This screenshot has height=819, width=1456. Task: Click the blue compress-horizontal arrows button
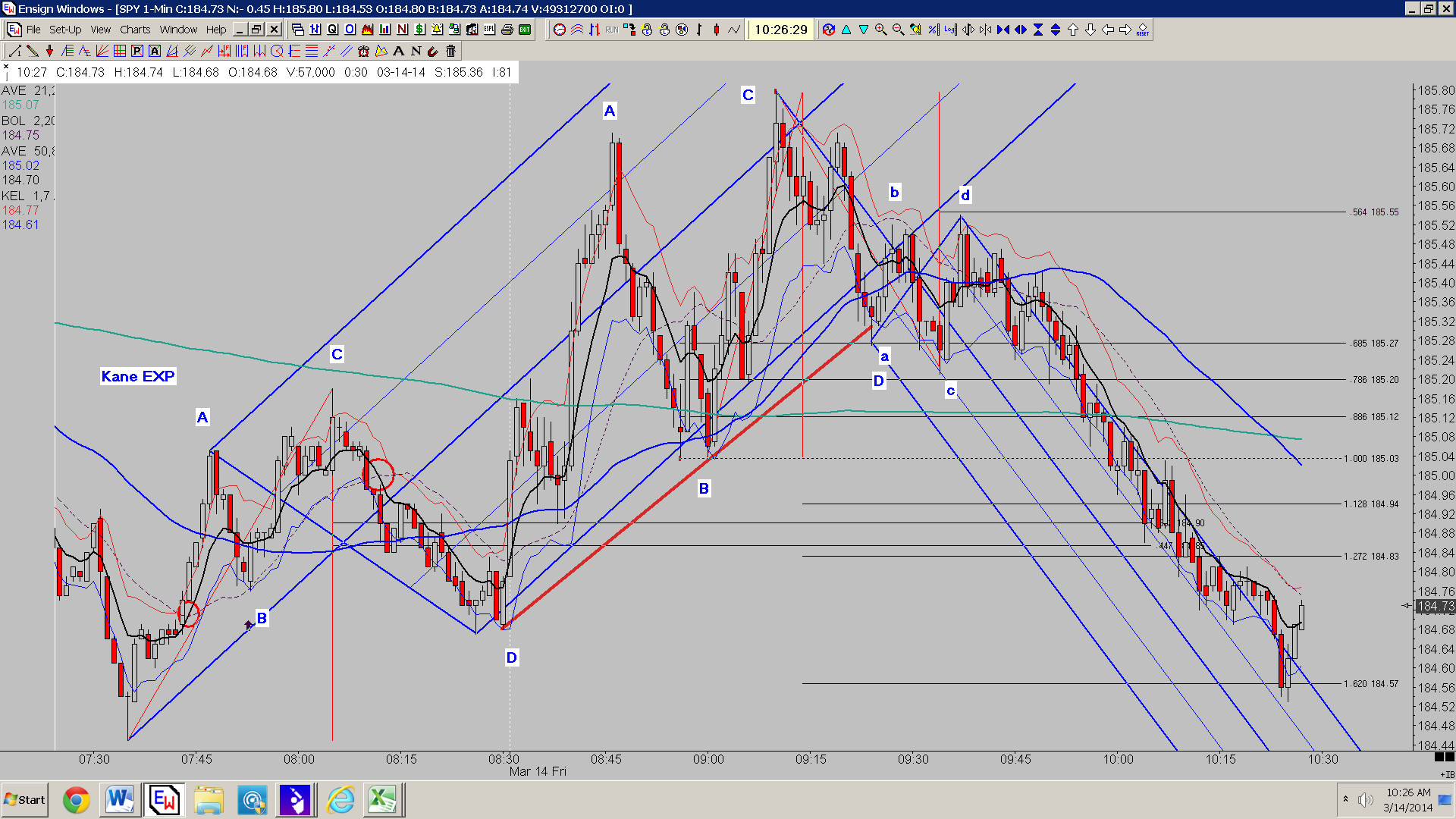[x=1003, y=30]
